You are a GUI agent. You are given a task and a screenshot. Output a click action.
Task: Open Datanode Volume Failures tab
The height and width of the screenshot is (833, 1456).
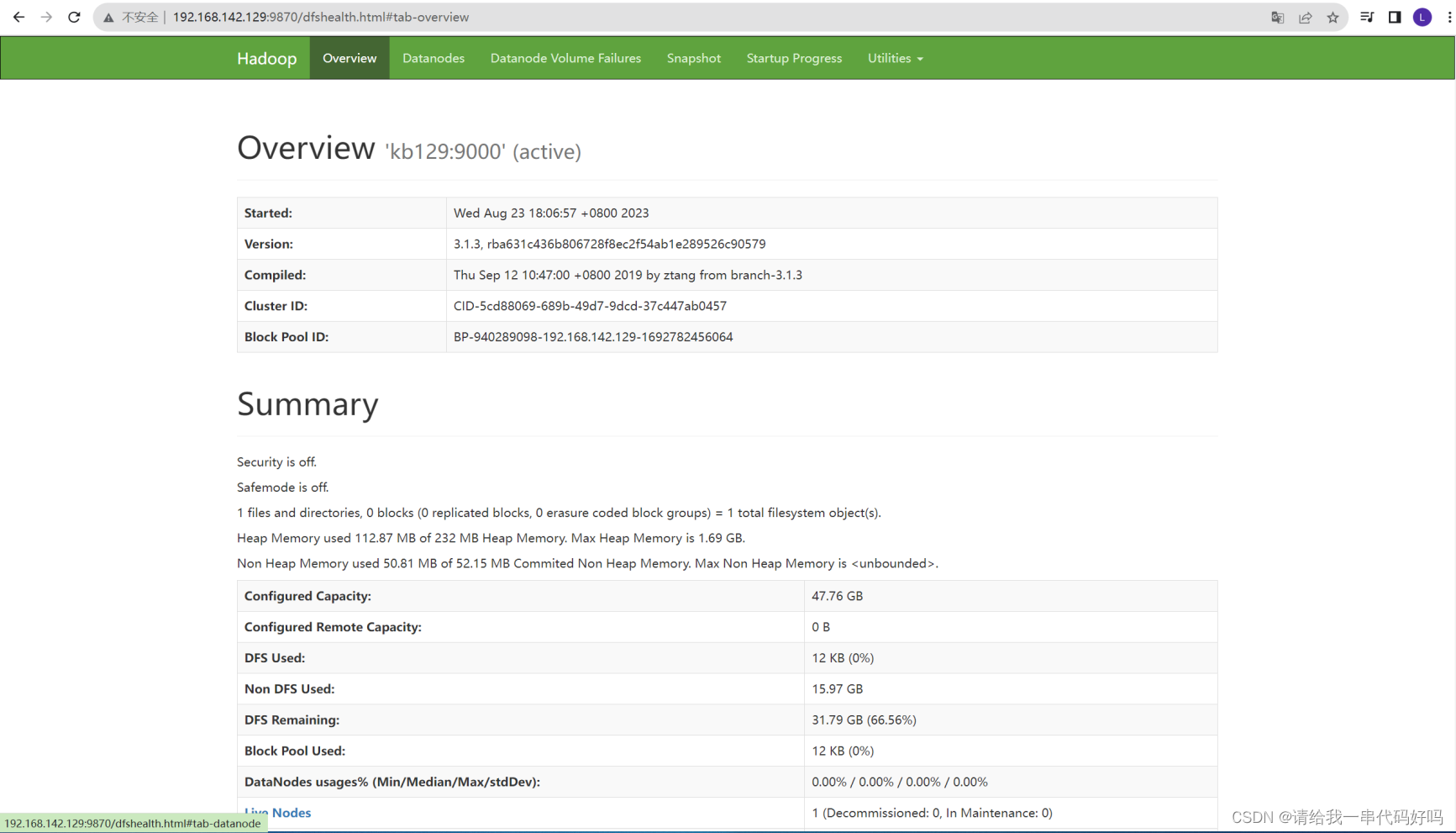coord(565,58)
